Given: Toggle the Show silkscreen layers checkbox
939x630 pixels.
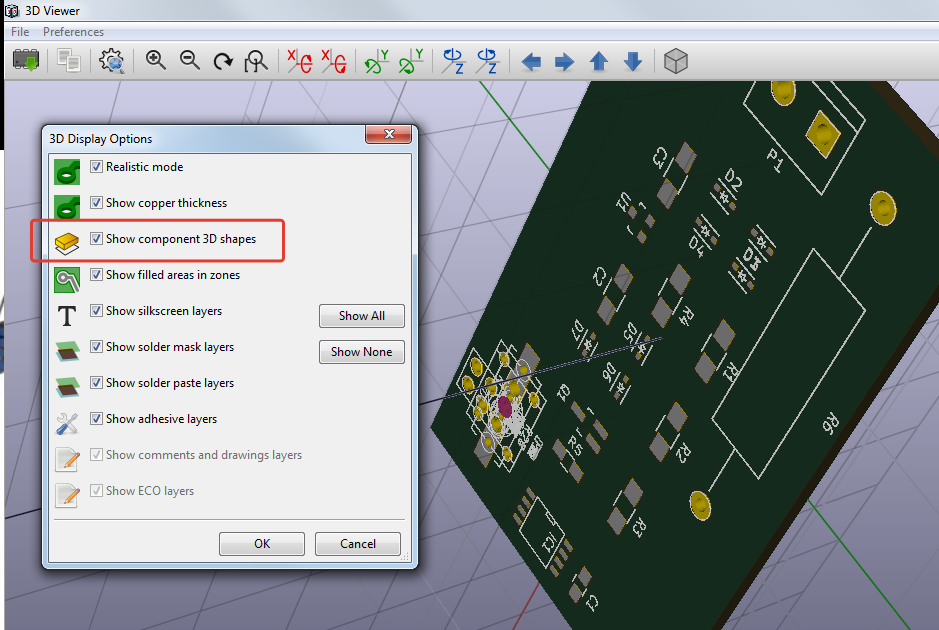Looking at the screenshot, I should [x=97, y=311].
